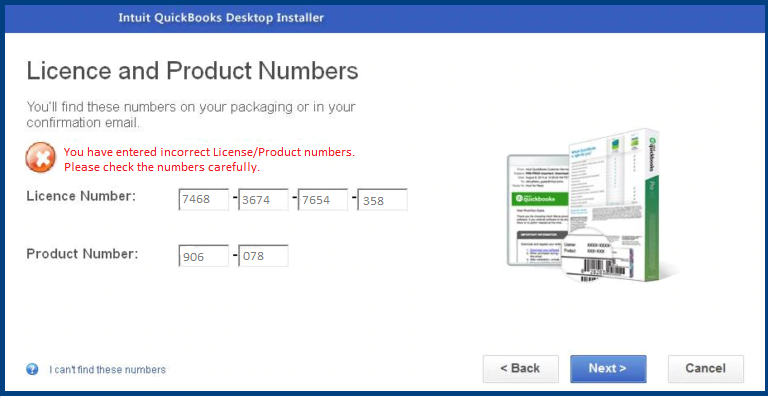Cancel the QuickBooks installation

(705, 369)
